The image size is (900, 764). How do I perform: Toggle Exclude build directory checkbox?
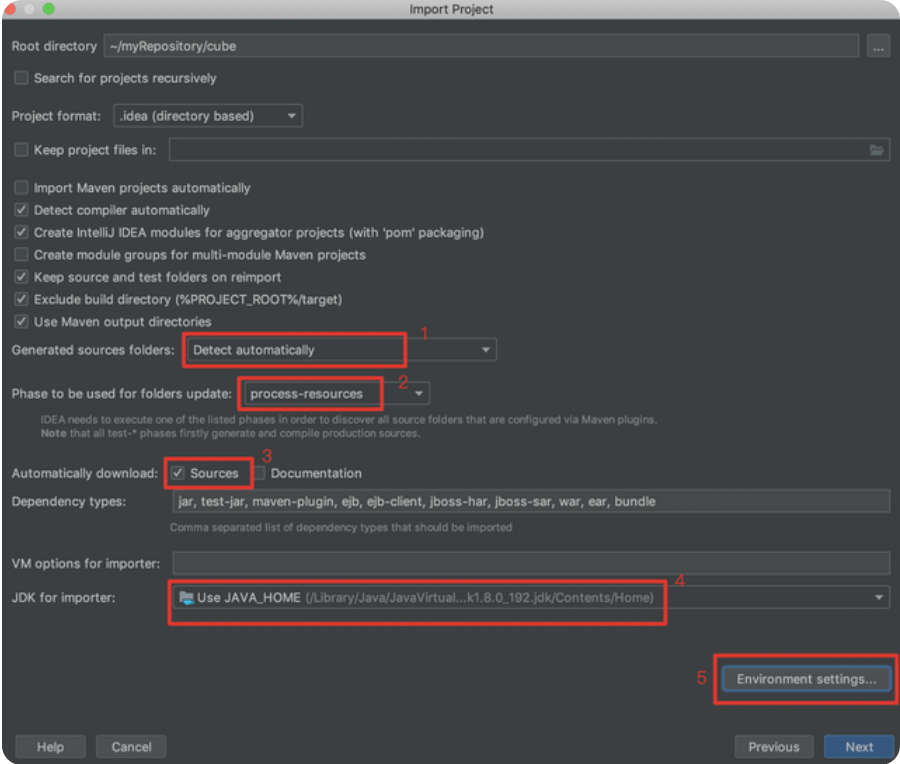tap(21, 299)
